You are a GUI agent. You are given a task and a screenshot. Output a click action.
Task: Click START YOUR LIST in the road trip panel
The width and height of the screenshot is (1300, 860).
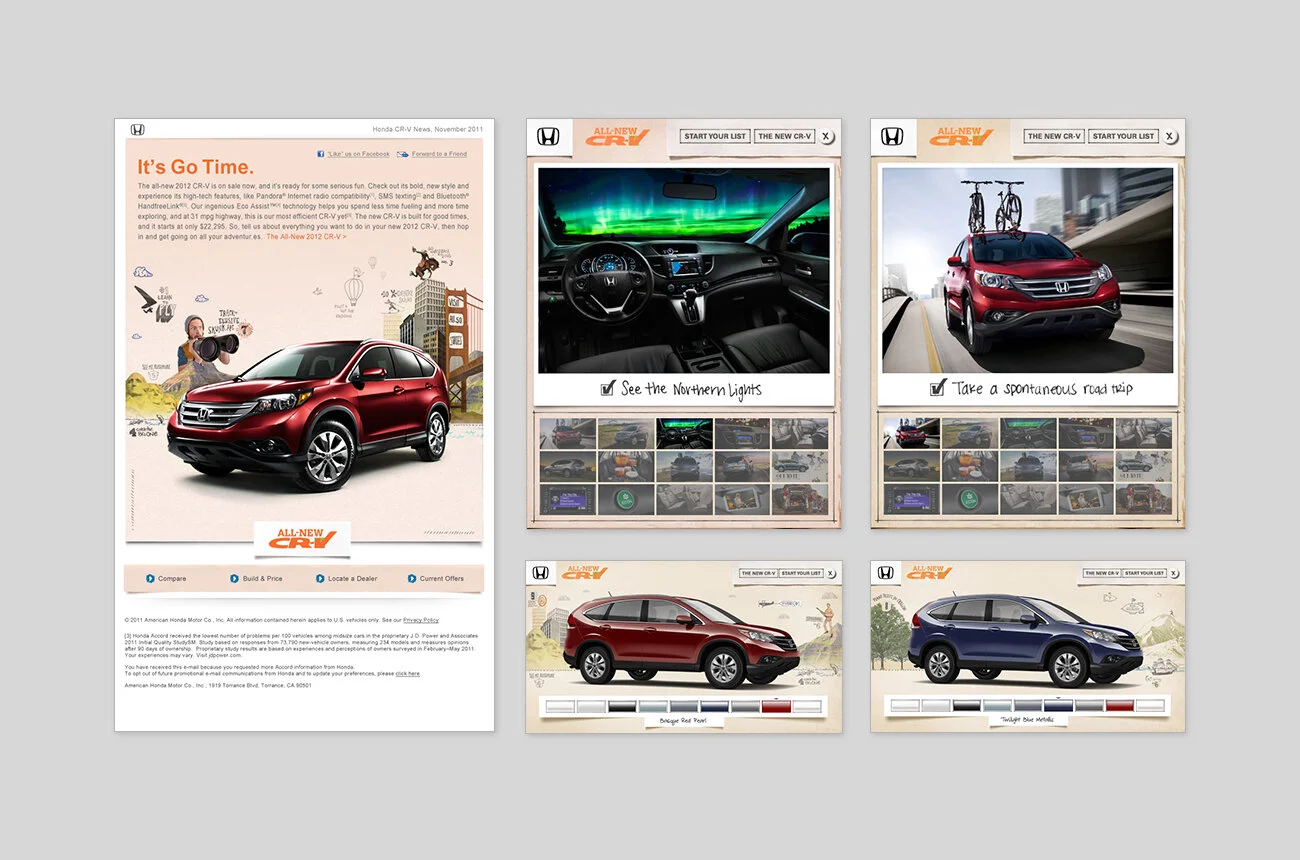(x=1123, y=136)
